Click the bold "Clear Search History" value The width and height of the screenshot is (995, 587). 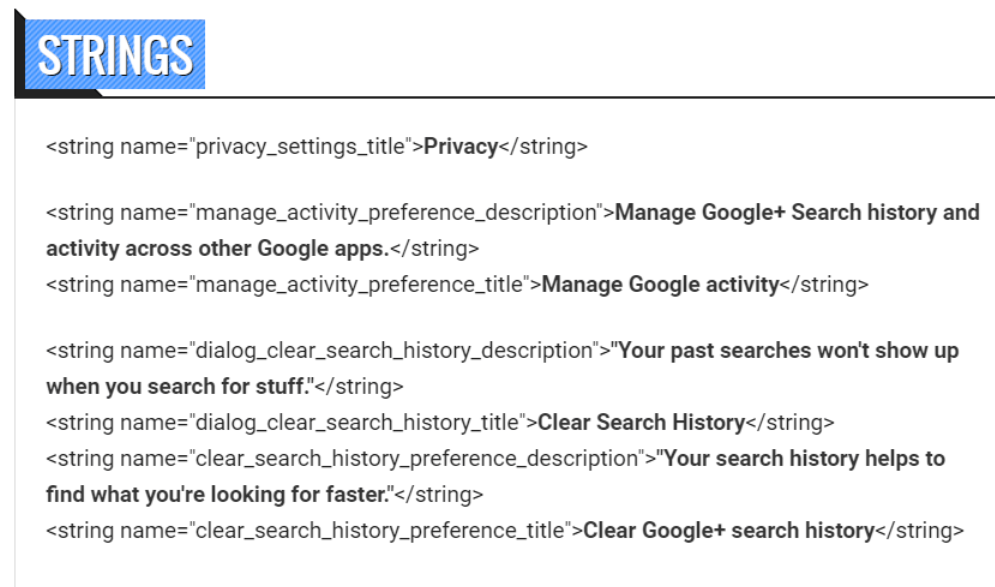tap(641, 422)
